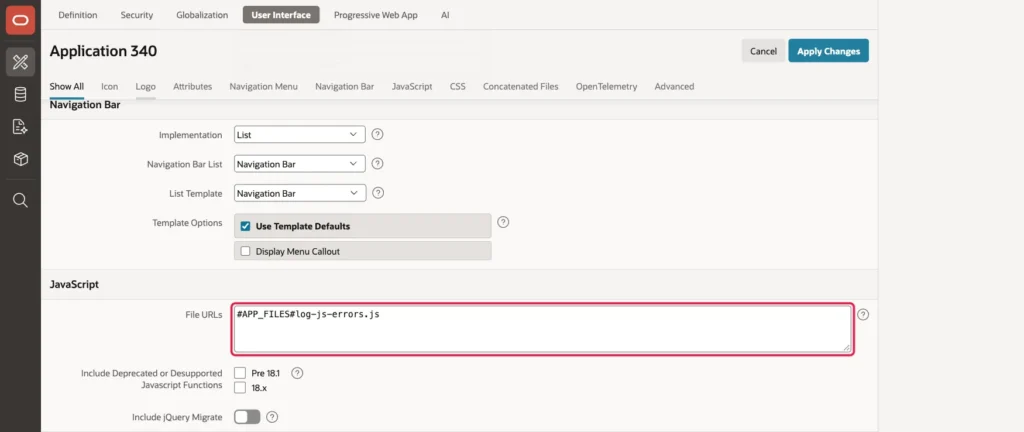Open the Oracle APEX home logo
Image resolution: width=1024 pixels, height=432 pixels.
click(20, 20)
